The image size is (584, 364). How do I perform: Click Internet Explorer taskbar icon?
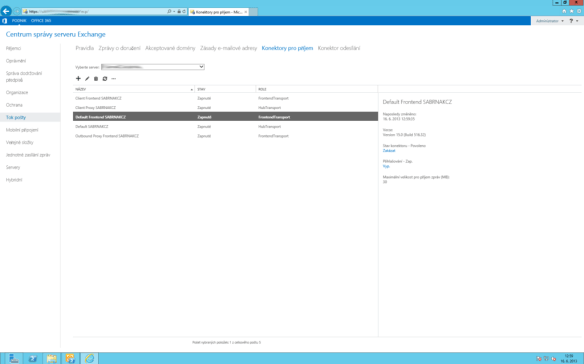89,358
